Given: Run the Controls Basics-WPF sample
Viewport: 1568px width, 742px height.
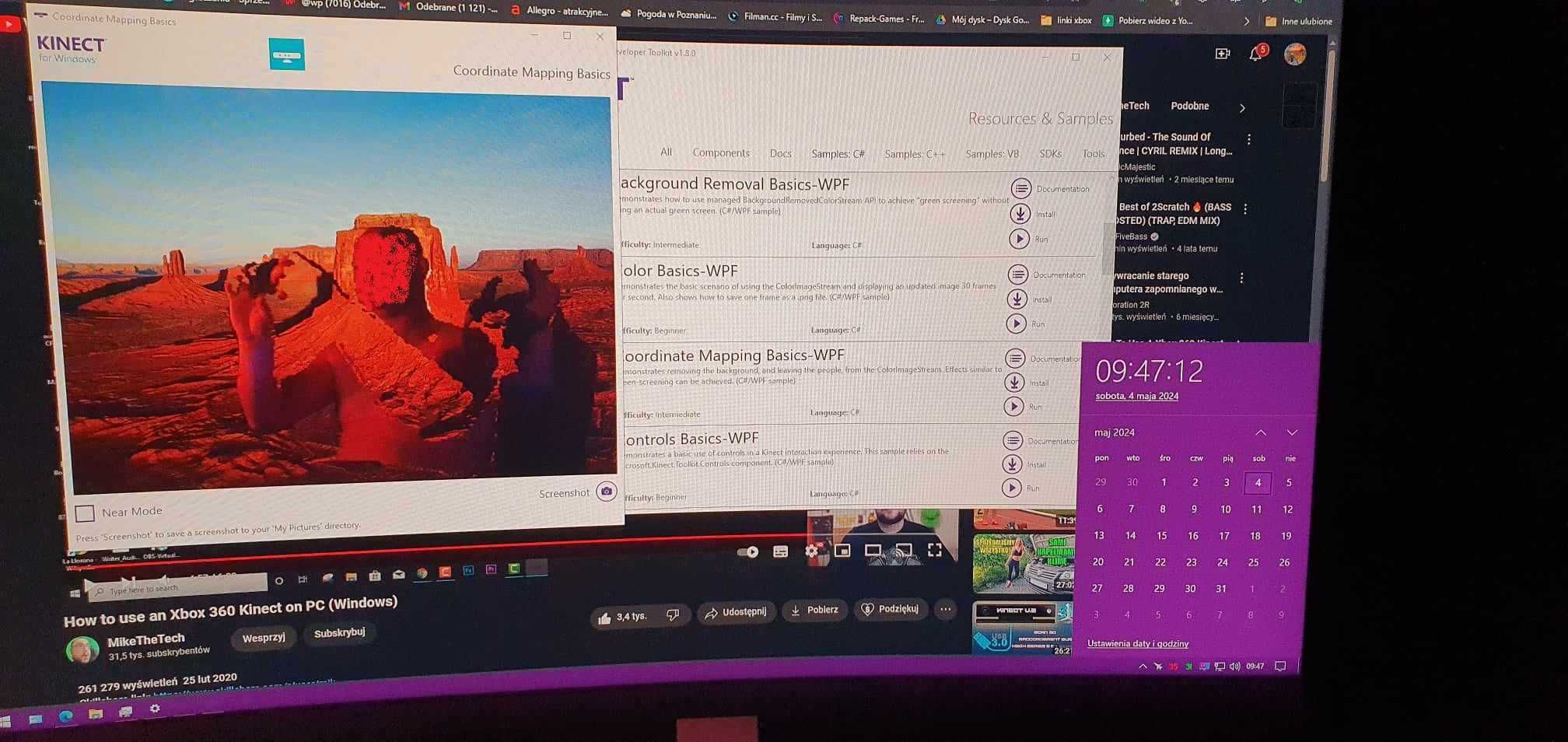Looking at the screenshot, I should [x=1011, y=488].
